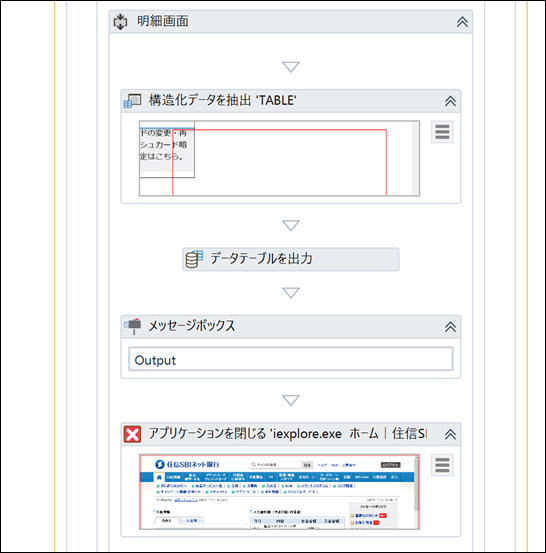Select the データテーブルを出力 activity

coord(291,259)
